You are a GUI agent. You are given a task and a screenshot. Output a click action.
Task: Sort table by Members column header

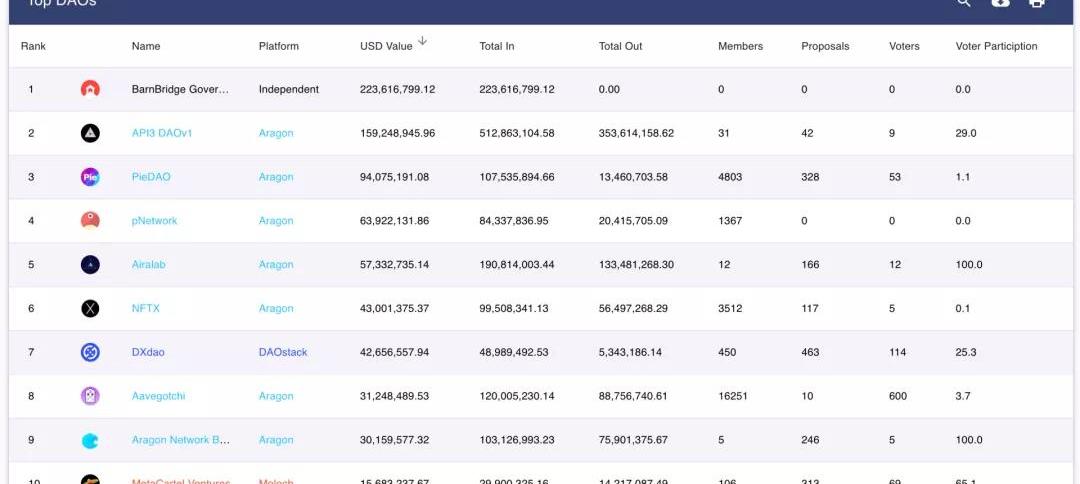[x=740, y=46]
